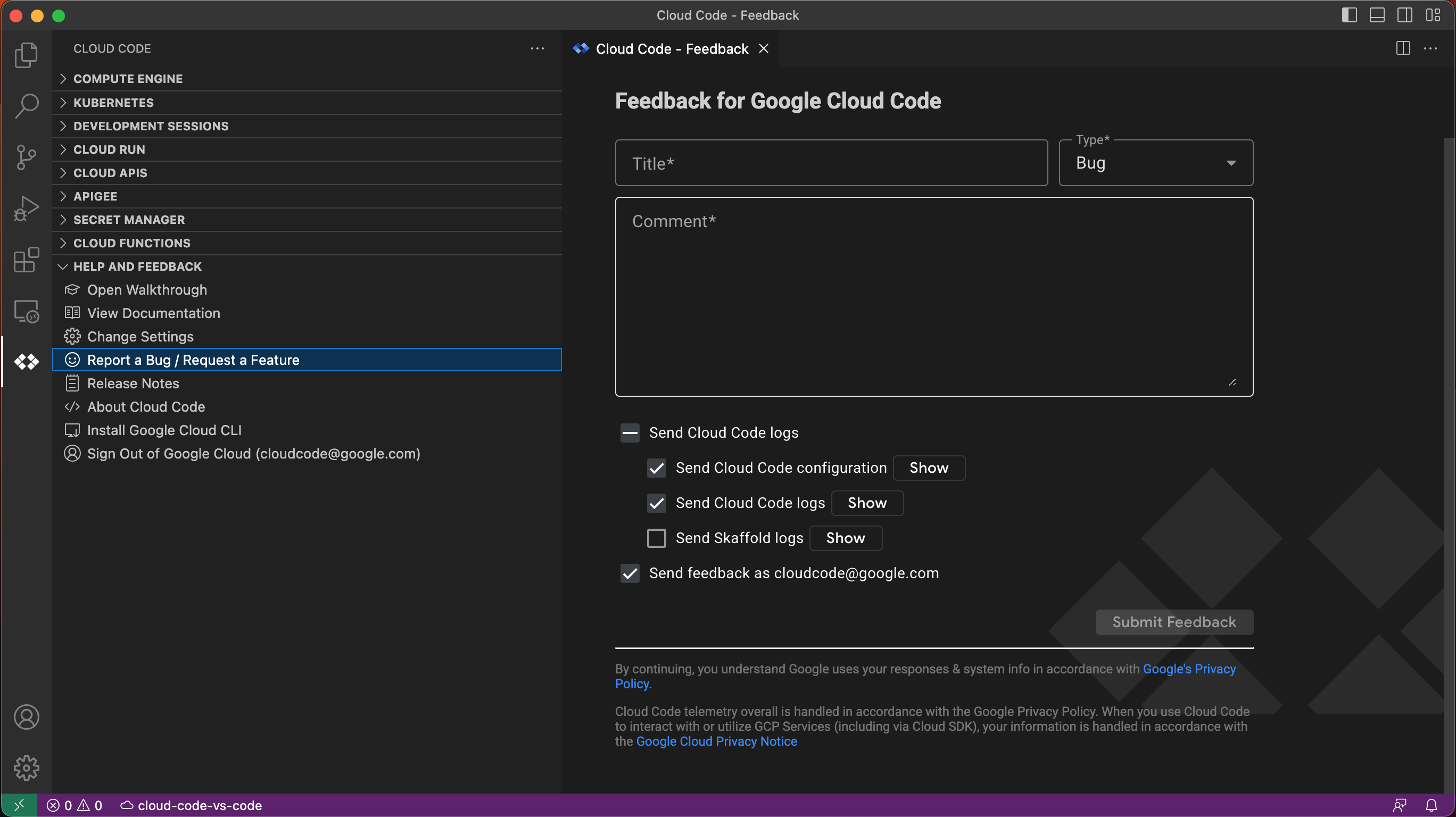
Task: Uncheck nested Send Cloud Code logs checkbox
Action: tap(657, 503)
